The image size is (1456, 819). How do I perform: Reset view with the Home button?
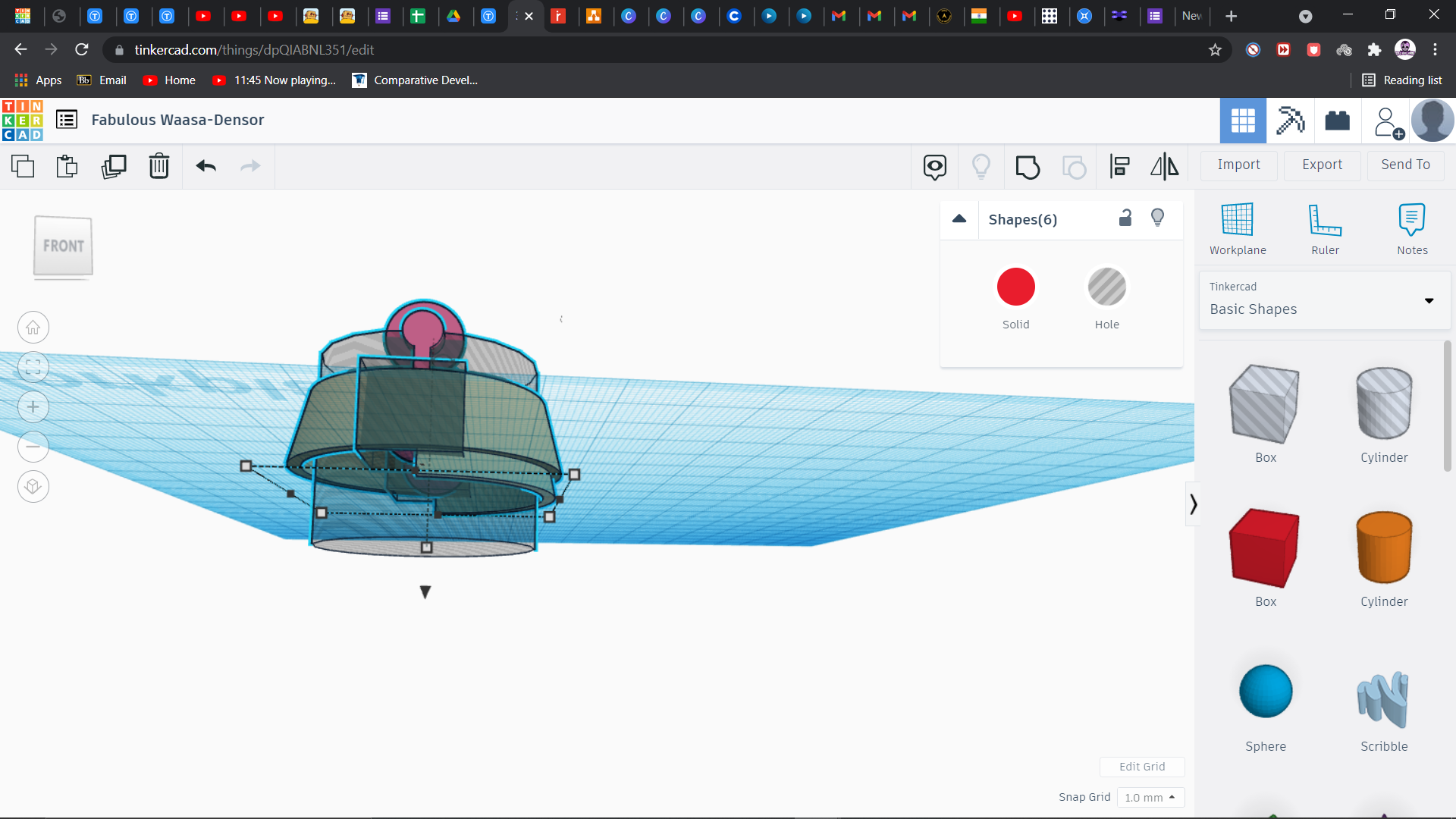(x=33, y=327)
